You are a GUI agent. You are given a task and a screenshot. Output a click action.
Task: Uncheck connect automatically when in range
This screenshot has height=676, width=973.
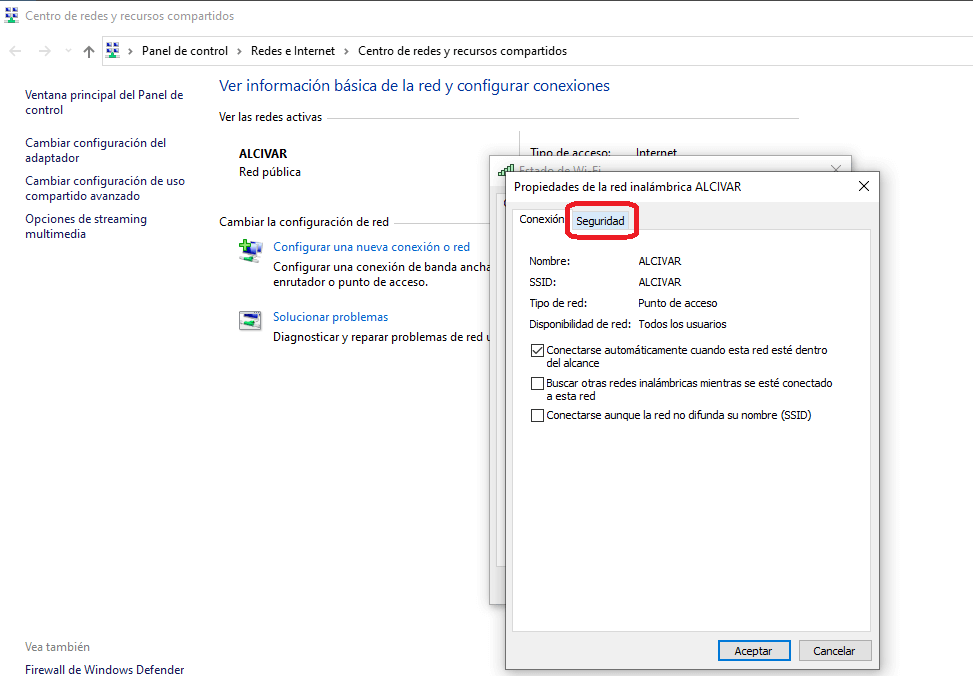[538, 351]
